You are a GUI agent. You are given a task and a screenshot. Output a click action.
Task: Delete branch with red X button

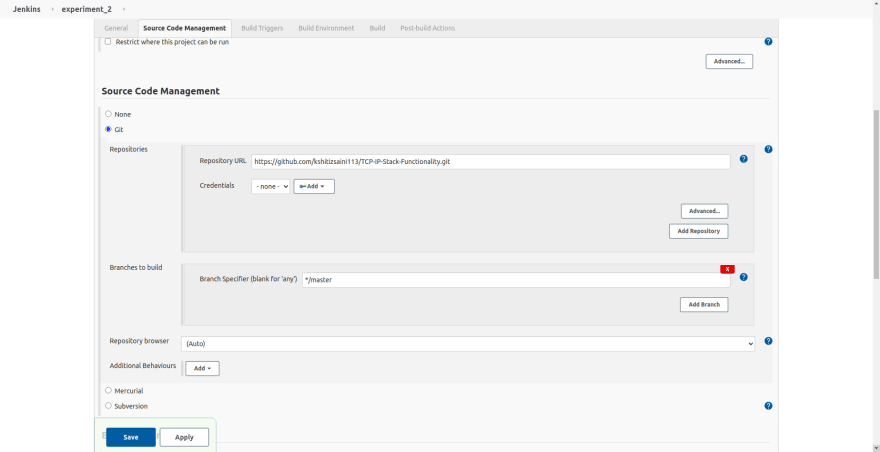click(x=727, y=269)
